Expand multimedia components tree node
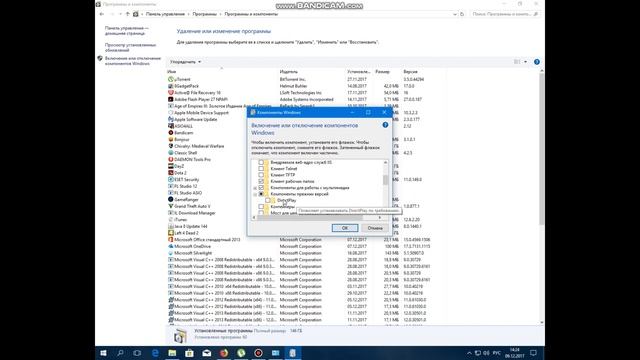Viewport: 640px width, 360px height. coord(255,188)
